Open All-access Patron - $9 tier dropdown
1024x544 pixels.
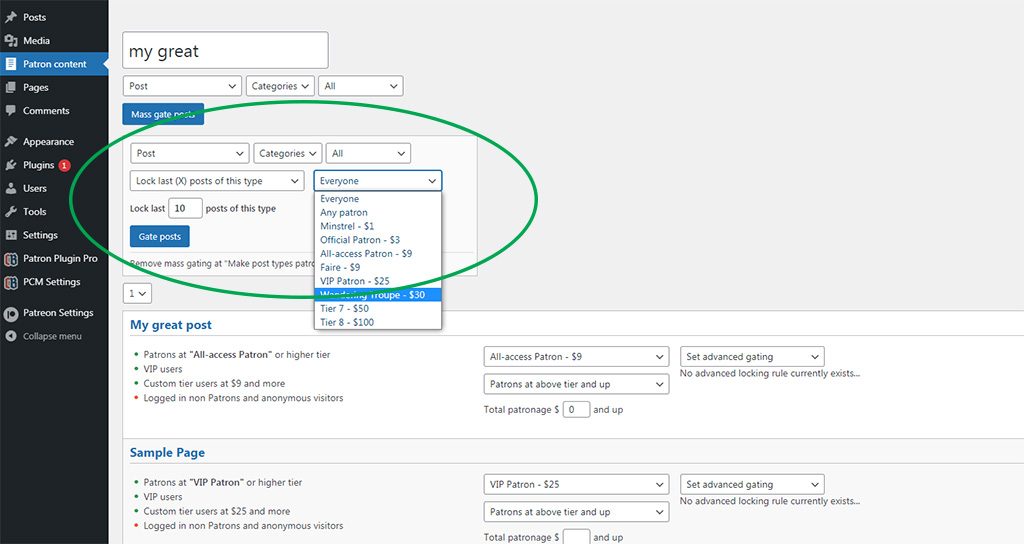pyautogui.click(x=577, y=357)
